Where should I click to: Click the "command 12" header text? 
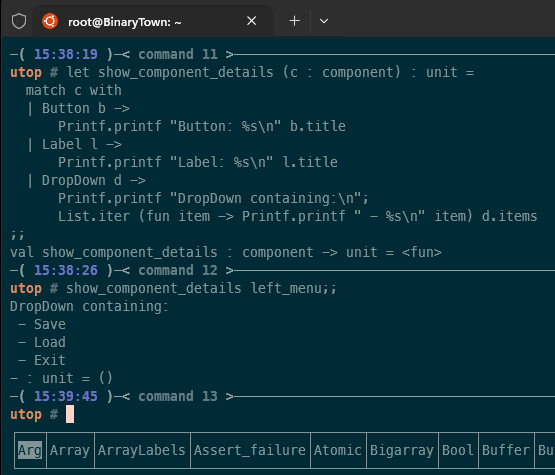pos(178,270)
